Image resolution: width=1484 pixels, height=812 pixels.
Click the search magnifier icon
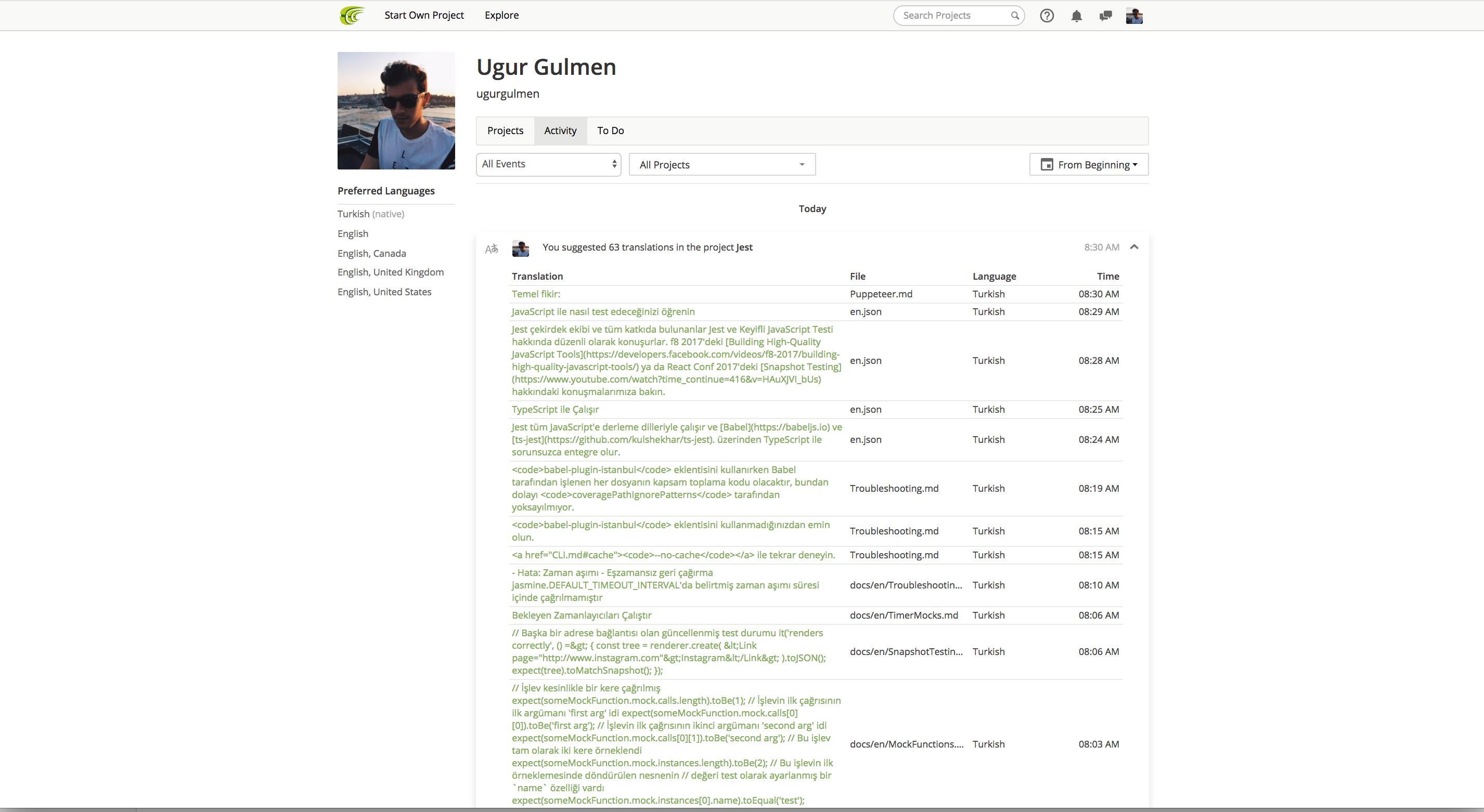[1014, 16]
